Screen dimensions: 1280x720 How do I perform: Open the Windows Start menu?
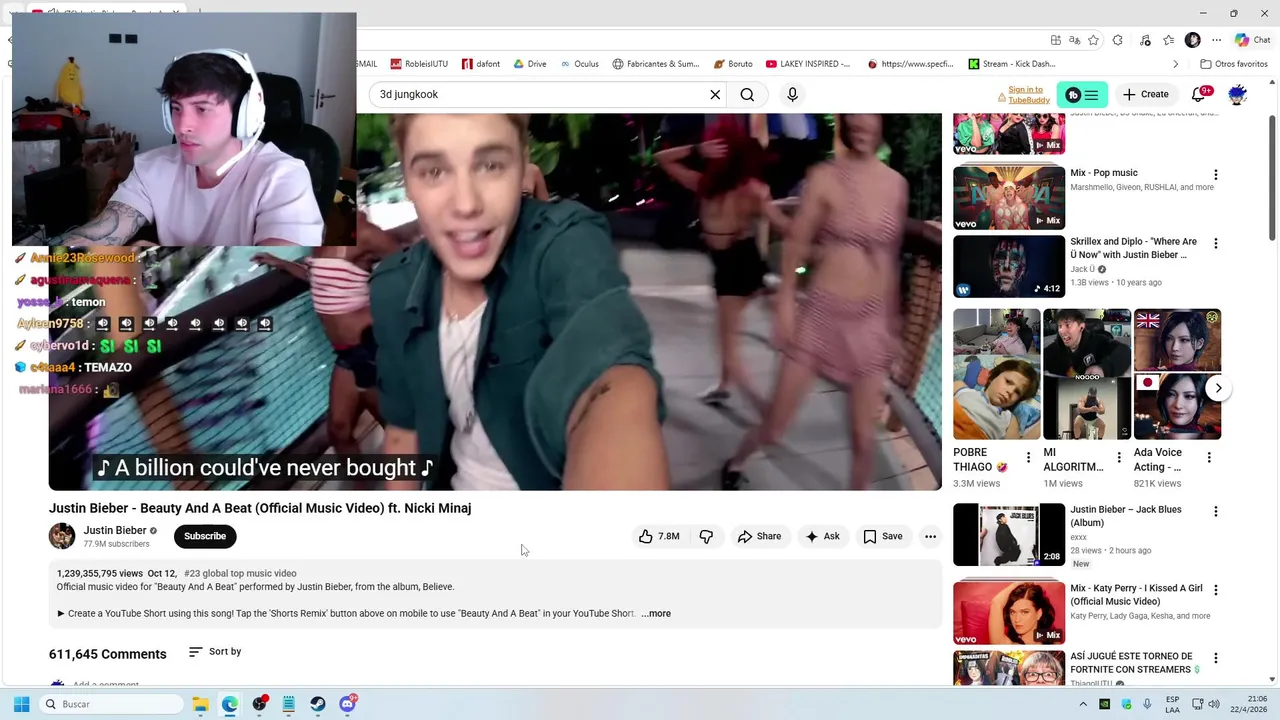pos(21,704)
